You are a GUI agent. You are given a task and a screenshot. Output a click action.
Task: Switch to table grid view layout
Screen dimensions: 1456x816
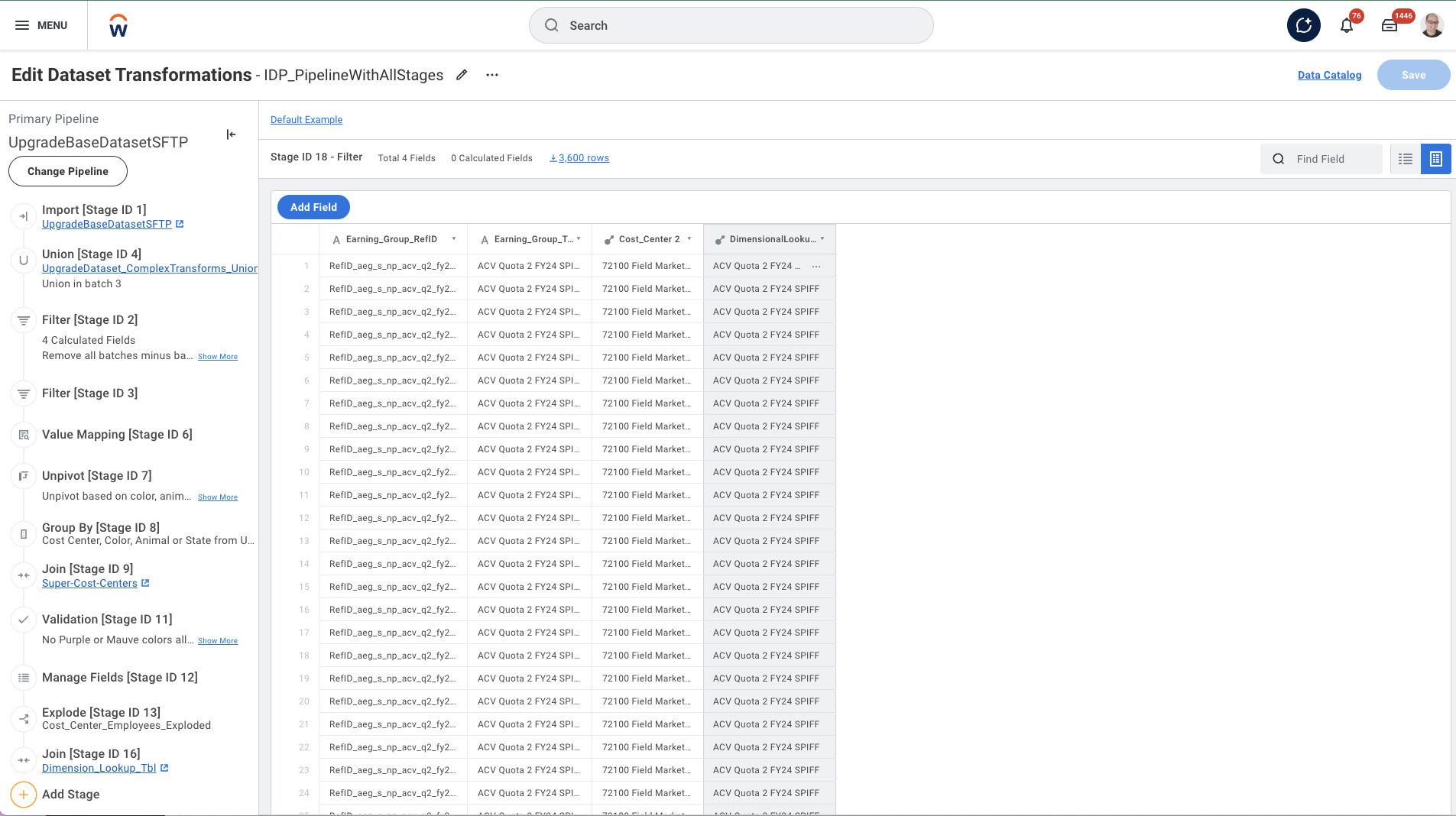click(x=1435, y=159)
